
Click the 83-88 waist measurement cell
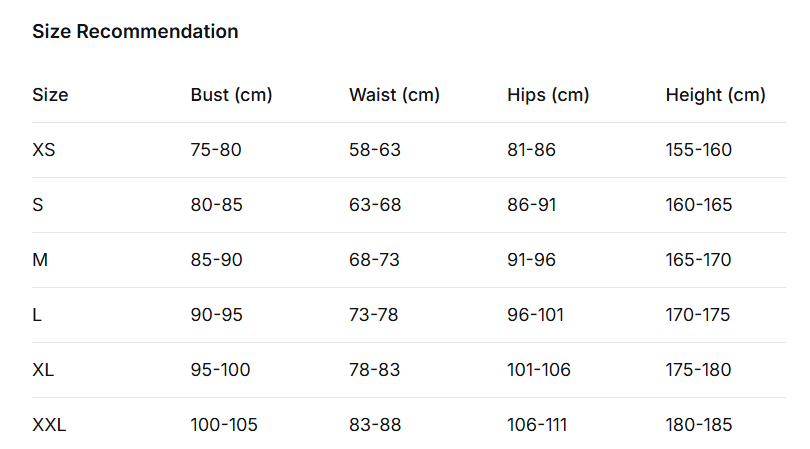[374, 425]
